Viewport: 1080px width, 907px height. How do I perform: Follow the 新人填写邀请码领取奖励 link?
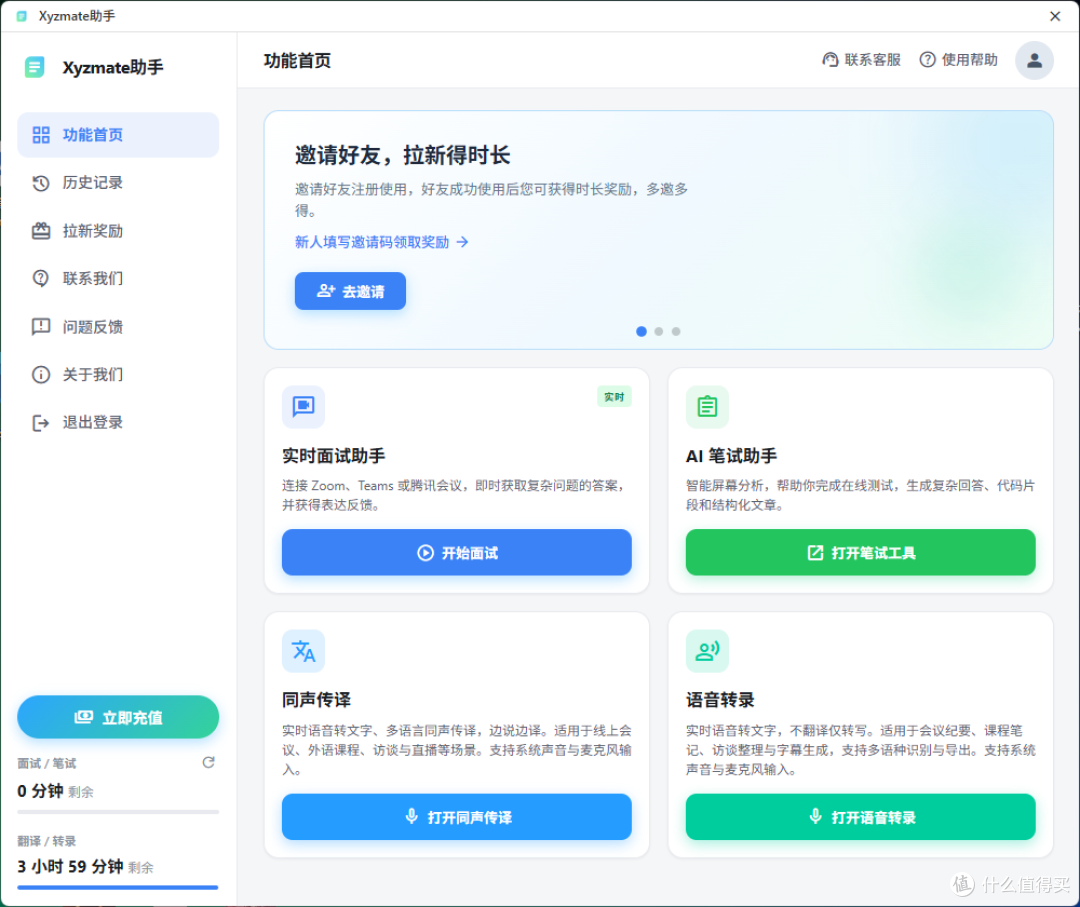[x=382, y=242]
